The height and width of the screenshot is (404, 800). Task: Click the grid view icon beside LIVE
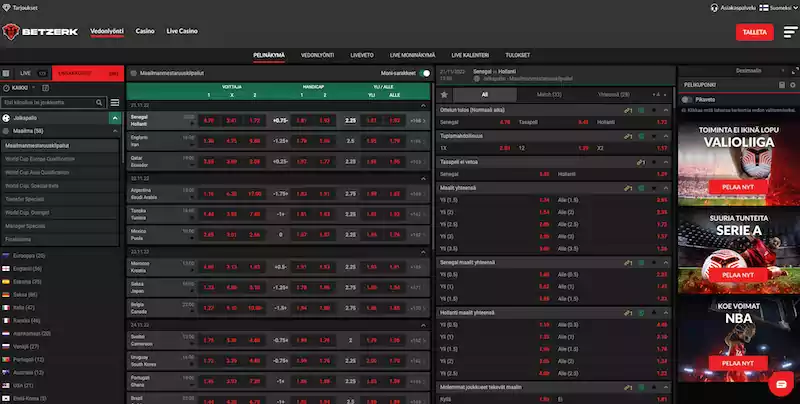point(6,73)
